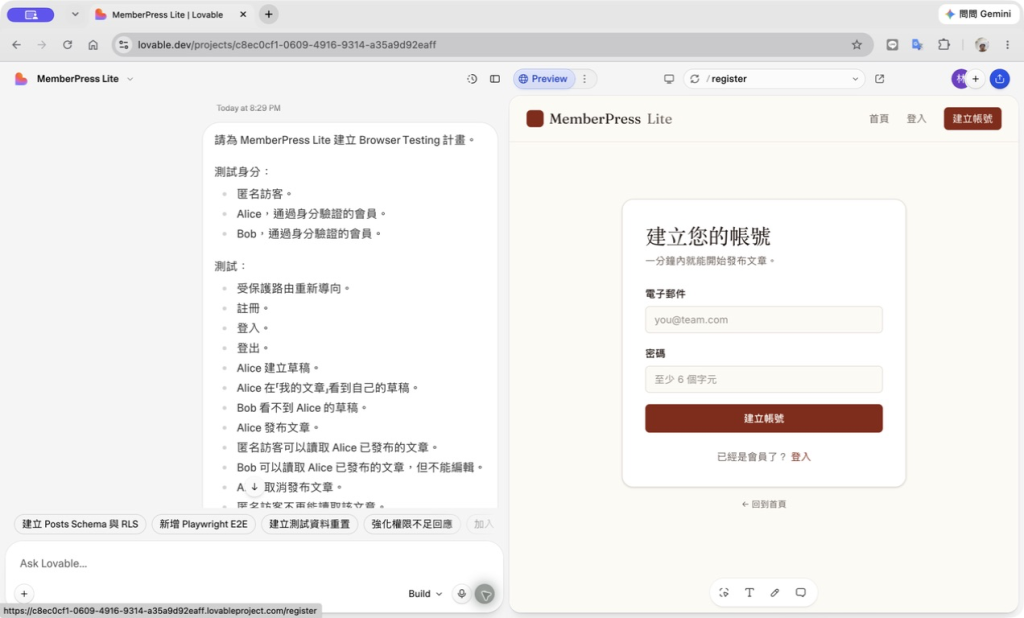This screenshot has width=1024, height=618.
Task: Focus the 電子郵件 email input field
Action: [x=763, y=320]
